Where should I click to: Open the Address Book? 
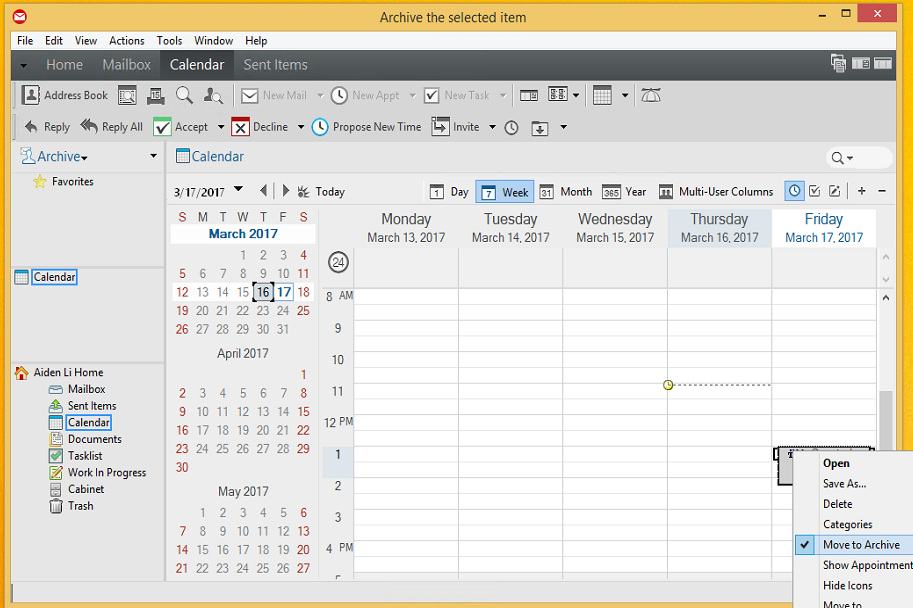65,95
